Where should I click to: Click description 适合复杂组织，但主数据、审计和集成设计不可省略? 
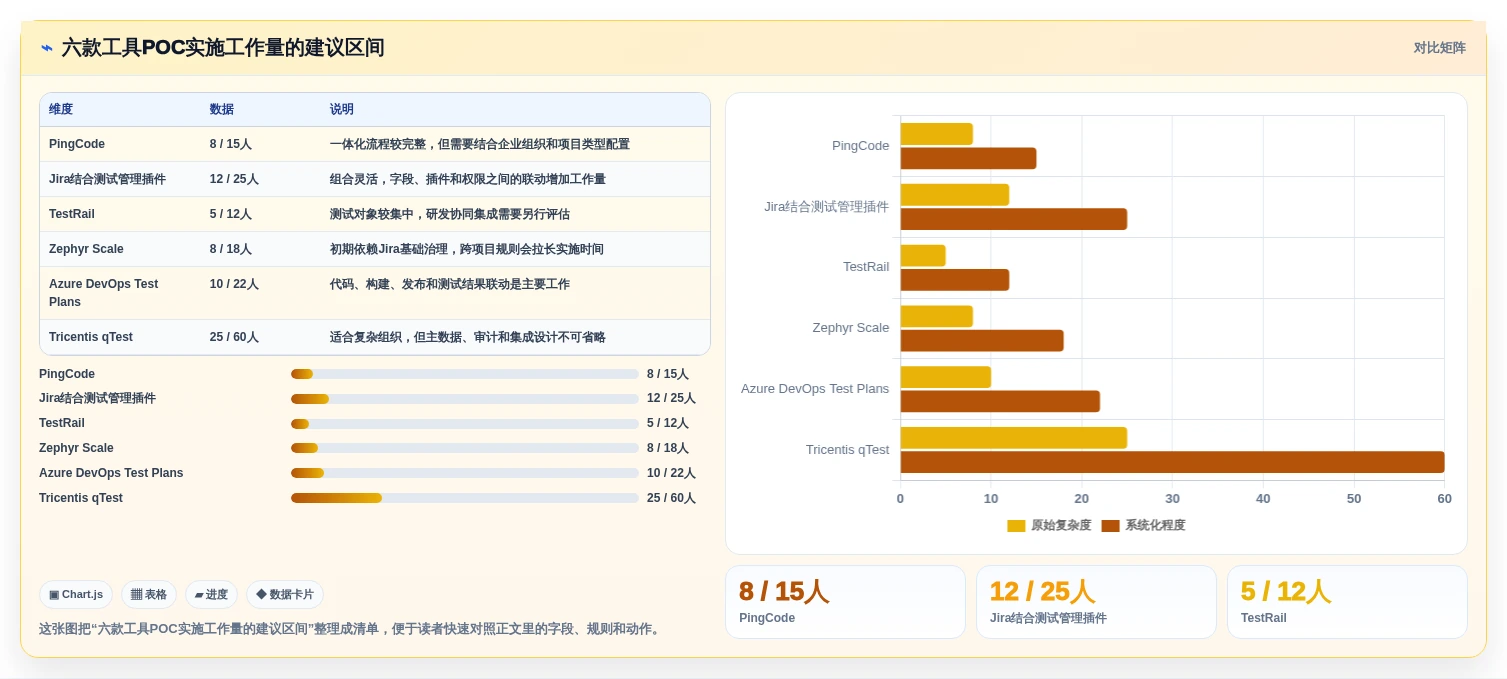(468, 337)
